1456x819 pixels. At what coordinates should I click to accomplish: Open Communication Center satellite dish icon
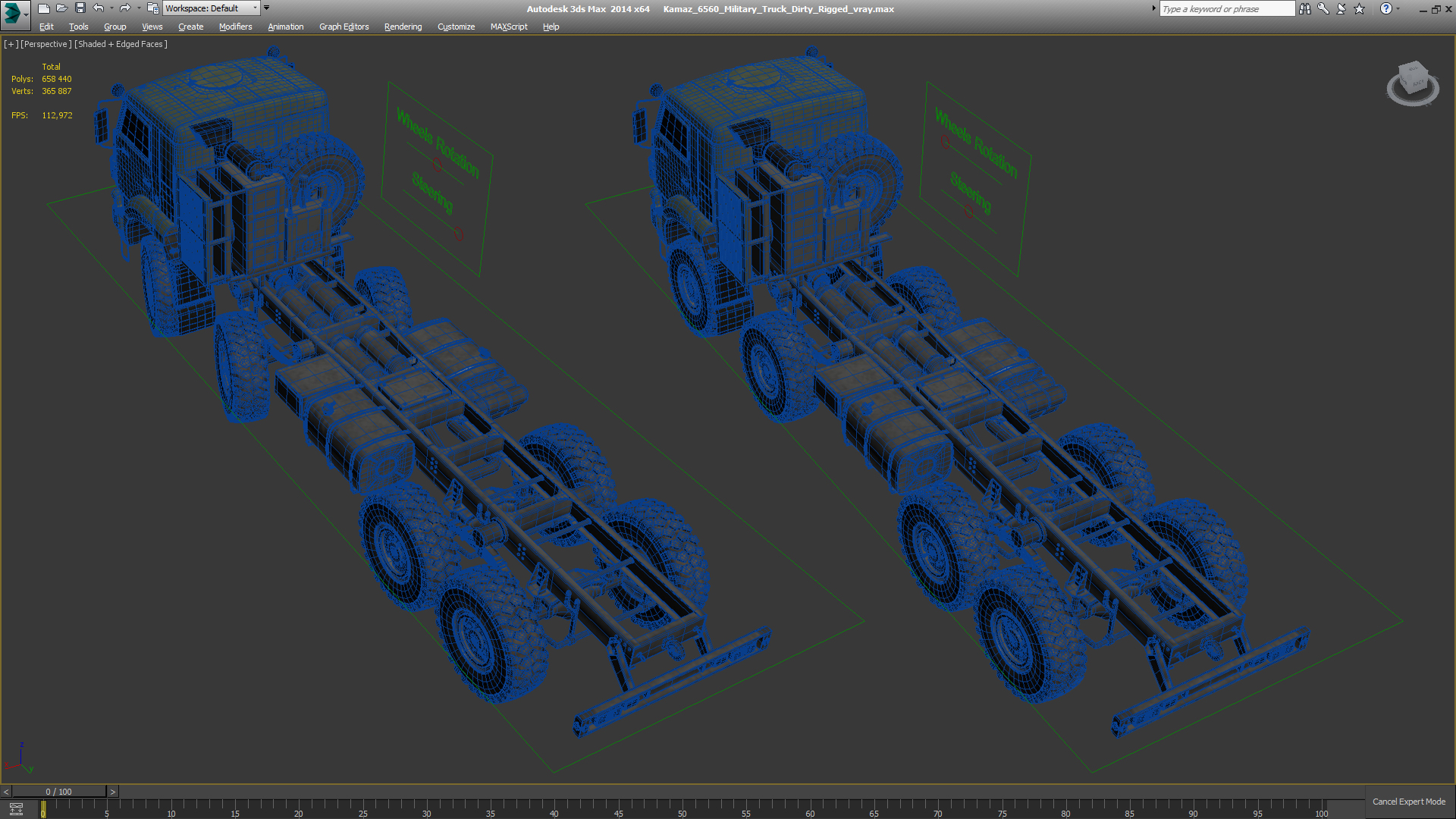coord(1341,8)
